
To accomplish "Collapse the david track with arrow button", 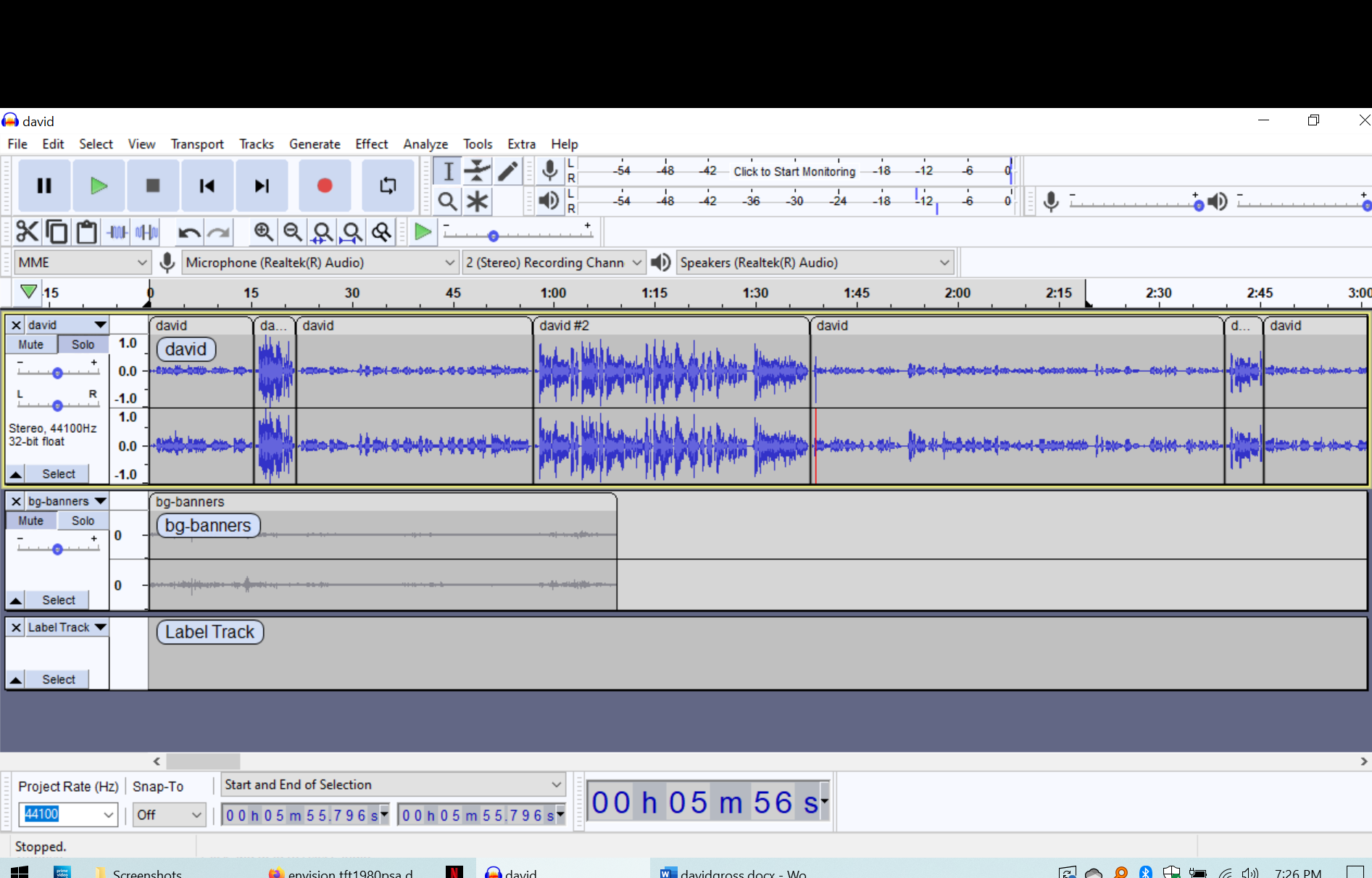I will [15, 473].
